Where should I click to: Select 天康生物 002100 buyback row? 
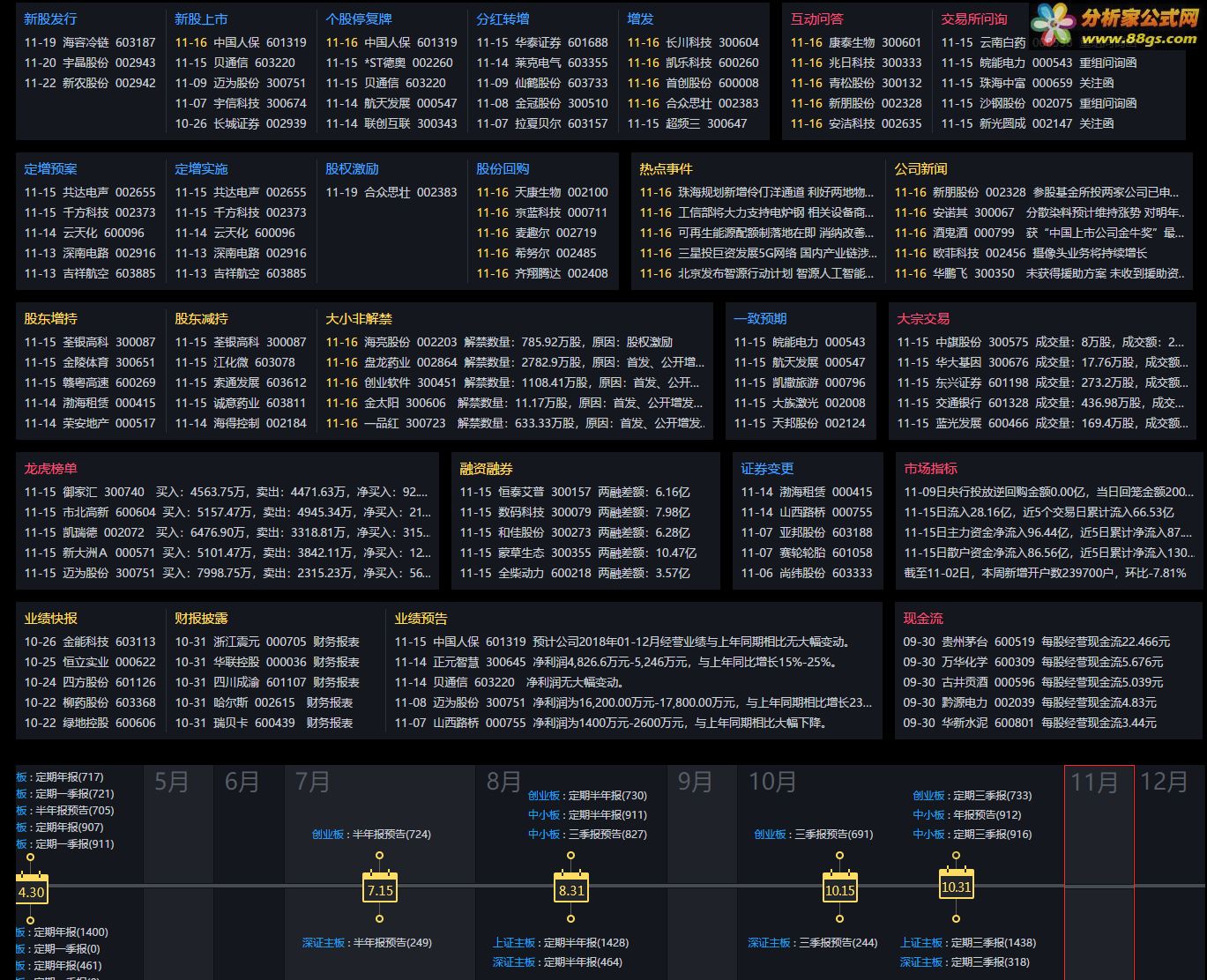pyautogui.click(x=542, y=192)
